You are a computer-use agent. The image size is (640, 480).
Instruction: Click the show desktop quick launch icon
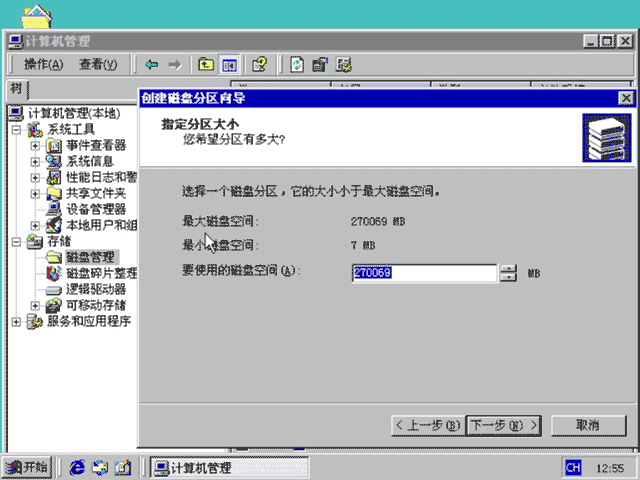pos(122,467)
